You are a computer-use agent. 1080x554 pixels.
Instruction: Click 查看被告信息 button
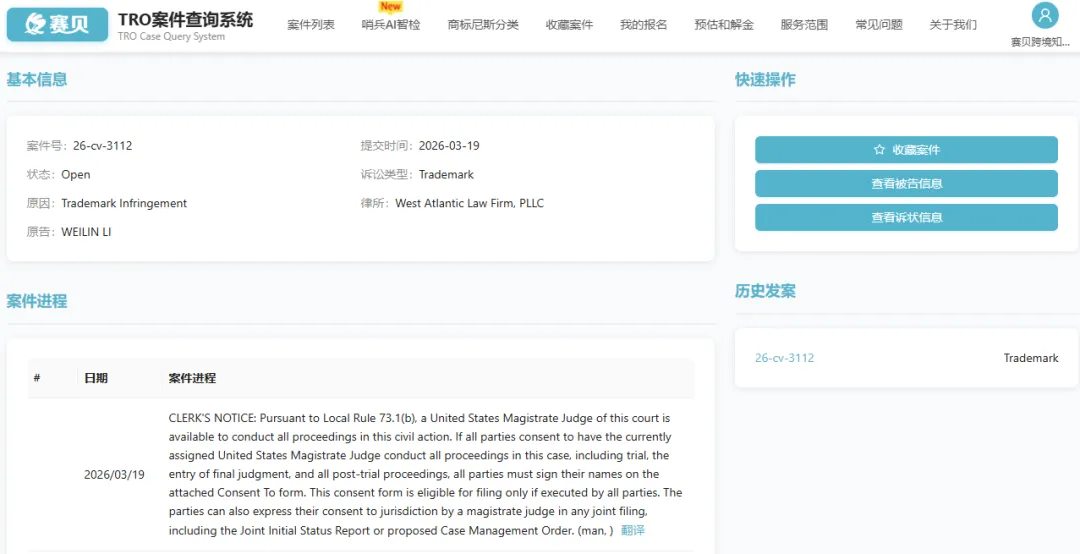click(x=906, y=183)
